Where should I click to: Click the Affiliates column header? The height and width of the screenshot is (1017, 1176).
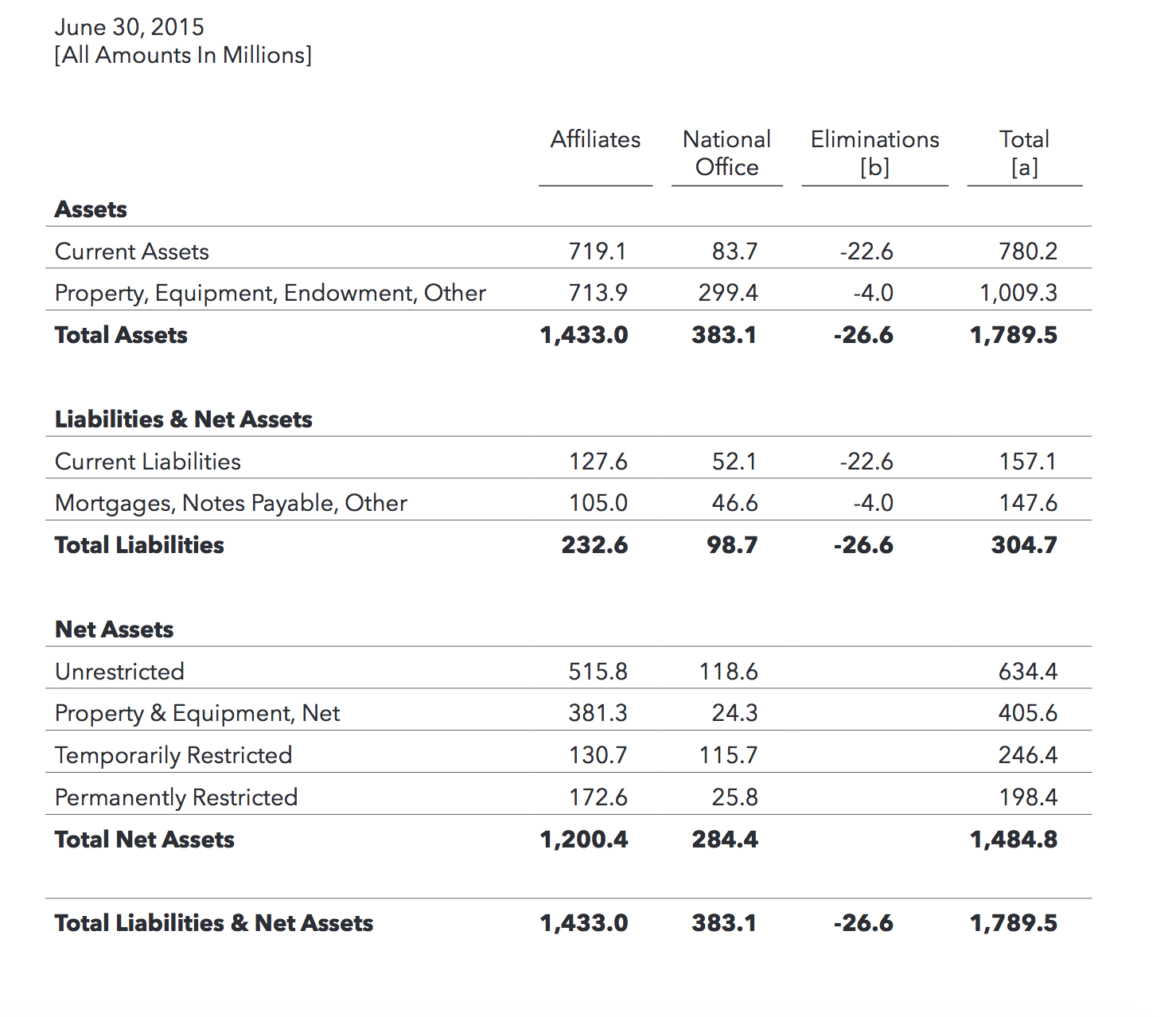[x=595, y=139]
